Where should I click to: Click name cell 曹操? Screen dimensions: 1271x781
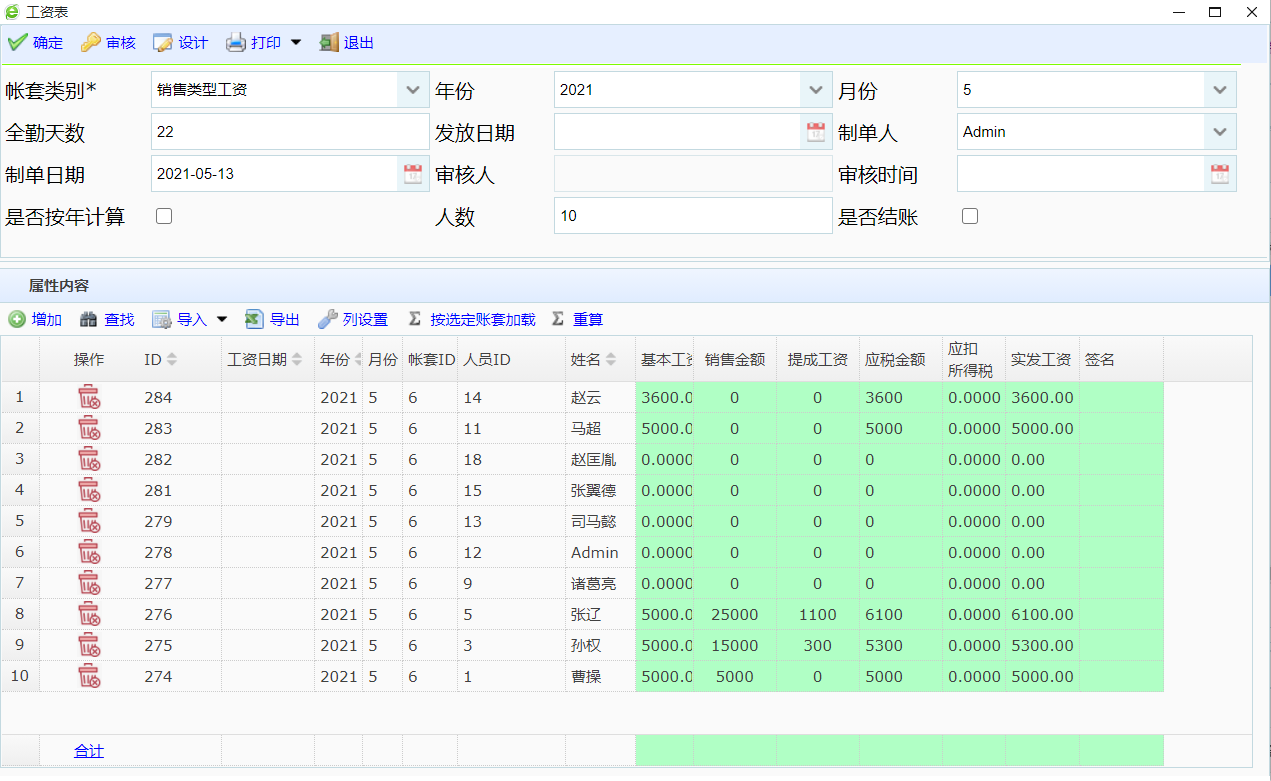600,676
